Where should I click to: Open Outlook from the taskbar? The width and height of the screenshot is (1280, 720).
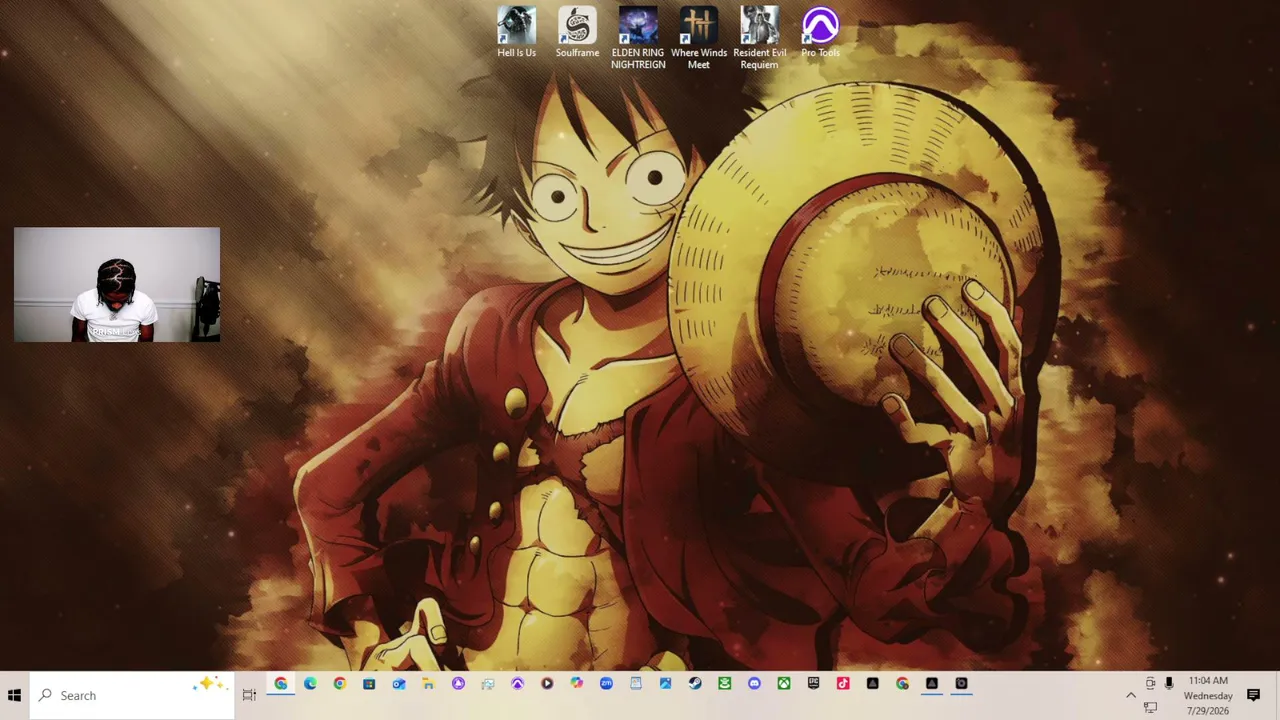point(399,684)
